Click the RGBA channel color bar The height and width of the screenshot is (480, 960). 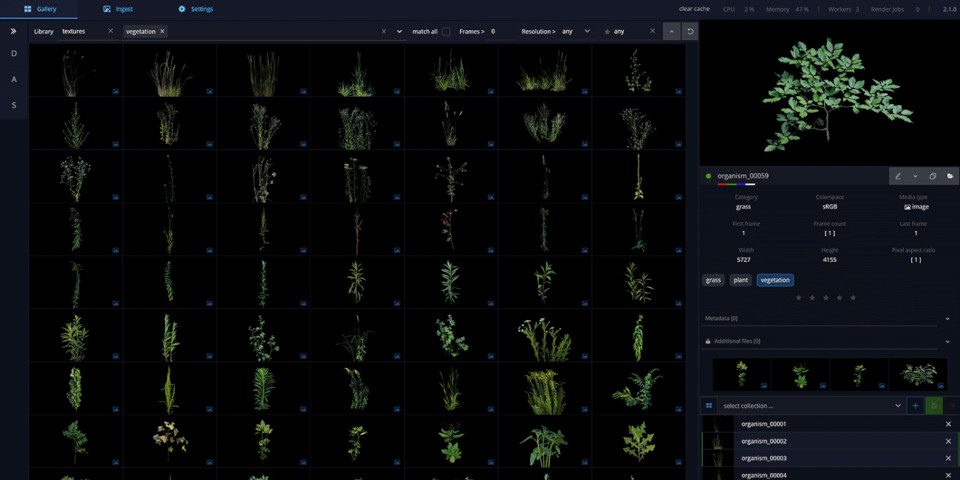coord(737,184)
